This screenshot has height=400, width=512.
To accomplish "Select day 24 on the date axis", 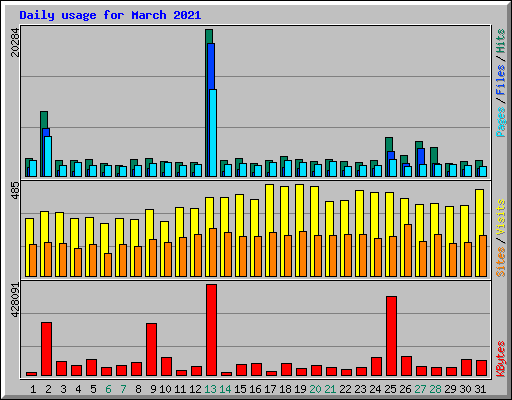I will (x=375, y=389).
